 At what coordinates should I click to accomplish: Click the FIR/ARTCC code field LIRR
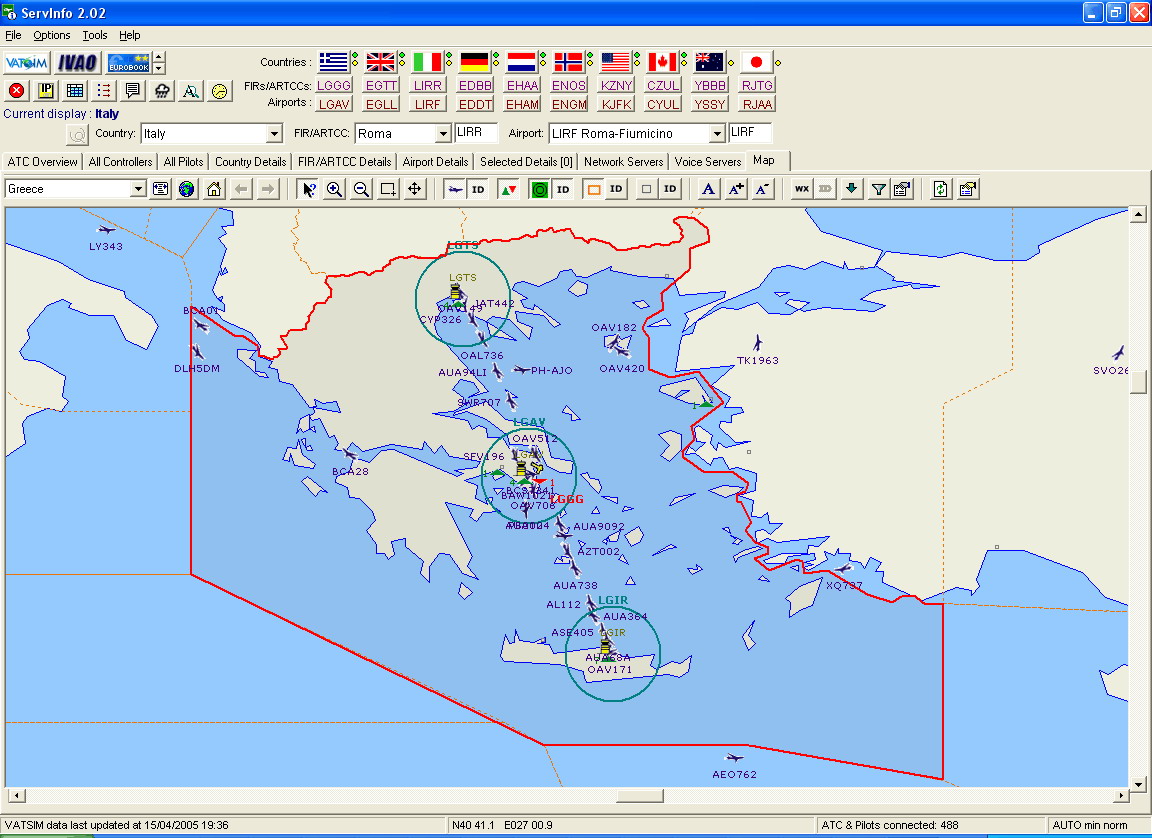pos(476,133)
